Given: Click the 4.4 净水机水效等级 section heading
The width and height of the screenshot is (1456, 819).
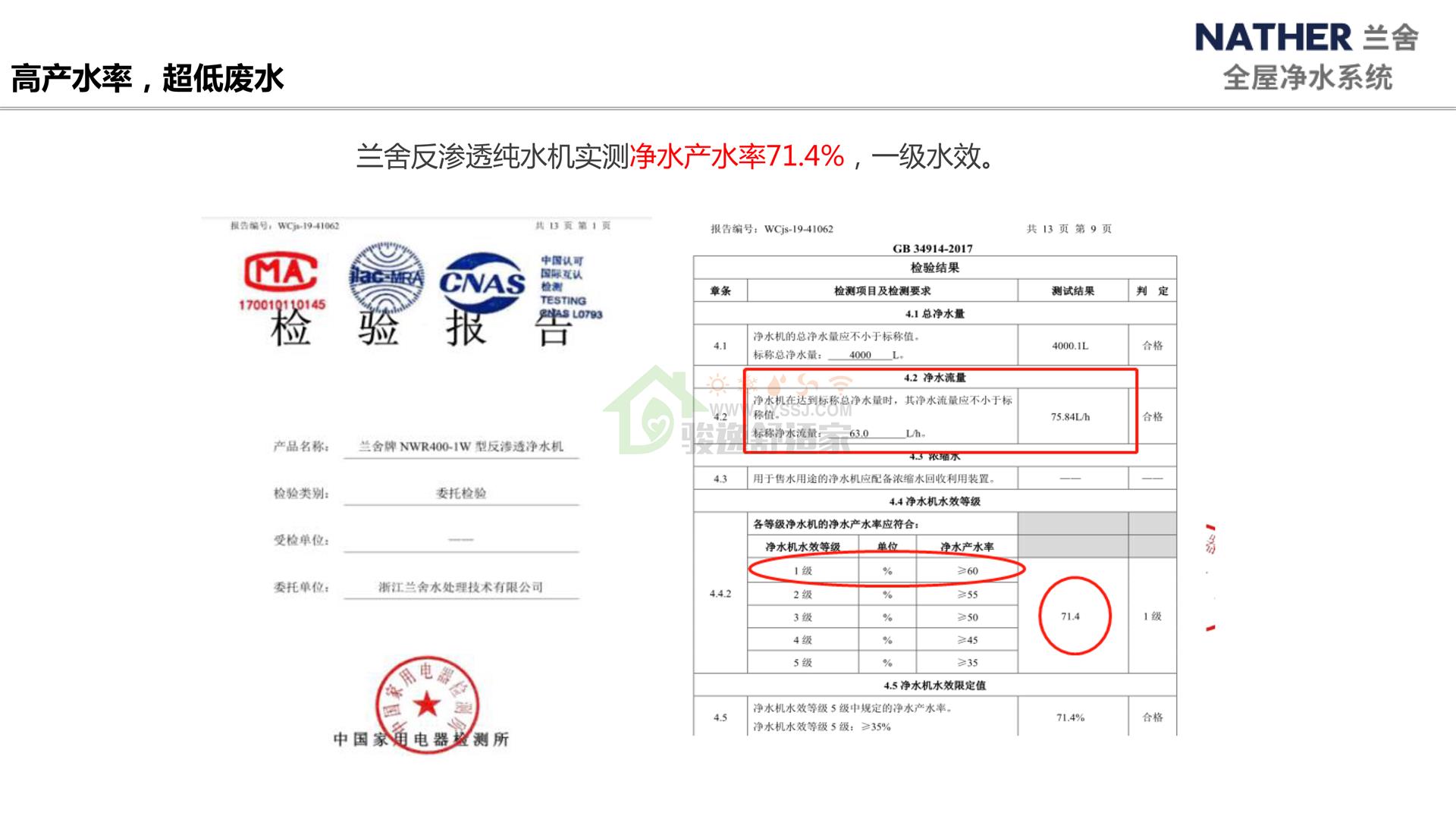Looking at the screenshot, I should (935, 501).
